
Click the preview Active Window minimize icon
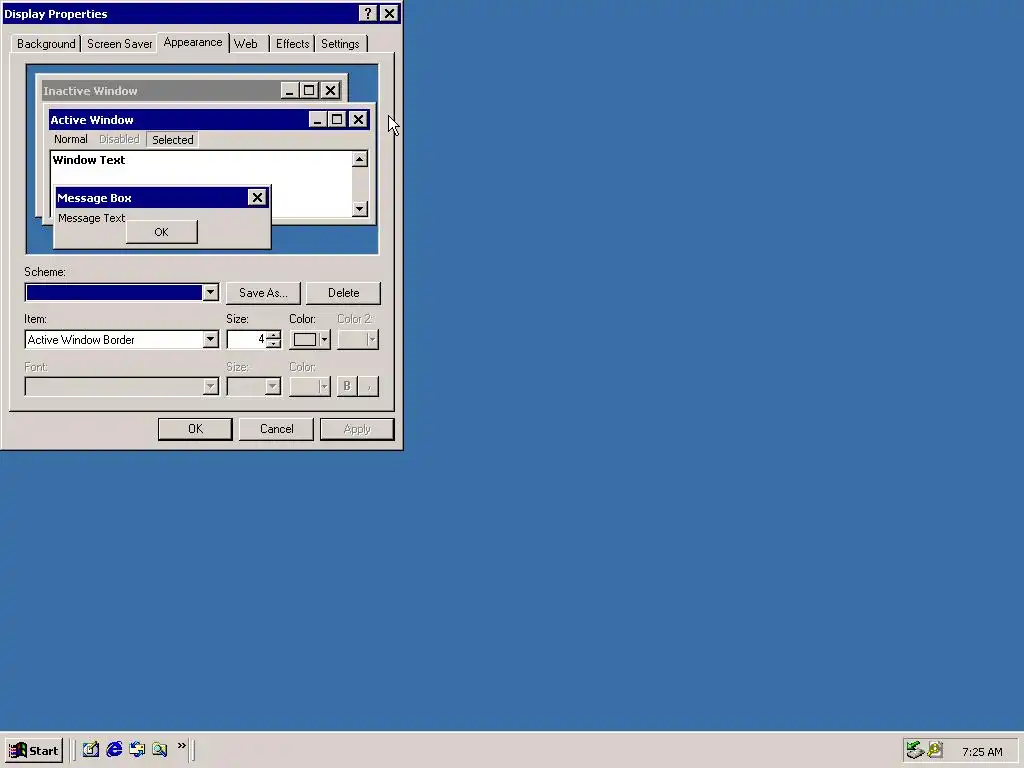[x=317, y=120]
